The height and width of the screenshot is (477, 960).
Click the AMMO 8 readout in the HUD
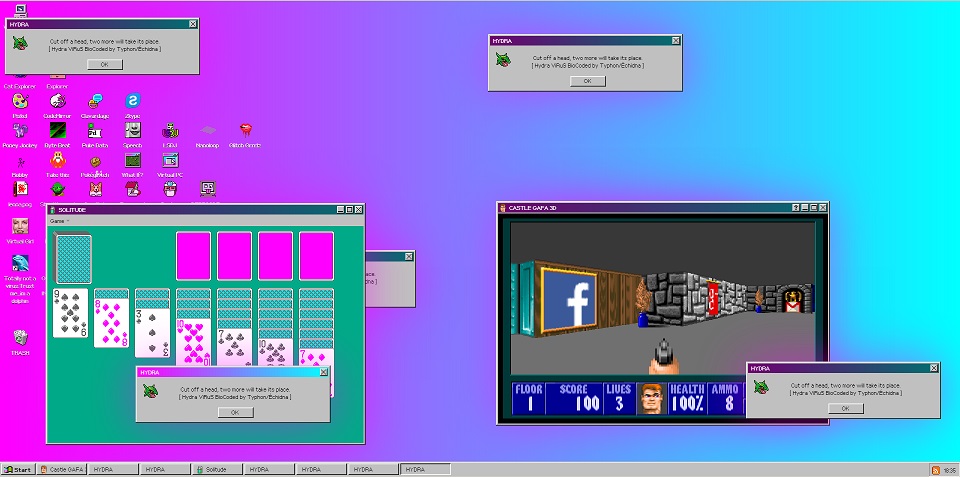click(x=725, y=398)
